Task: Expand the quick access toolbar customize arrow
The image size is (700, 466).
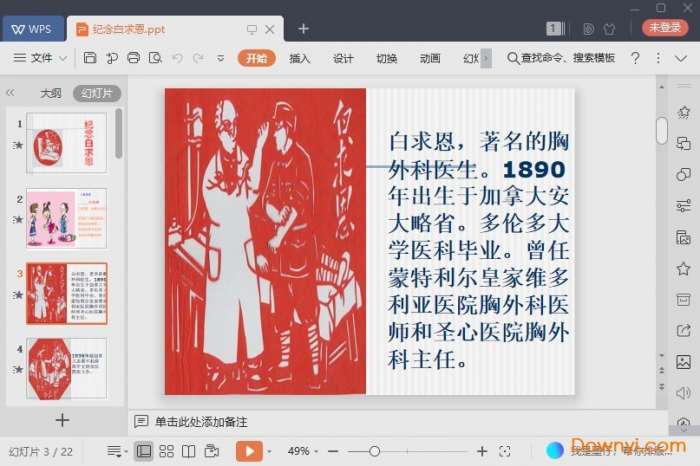Action: 221,58
